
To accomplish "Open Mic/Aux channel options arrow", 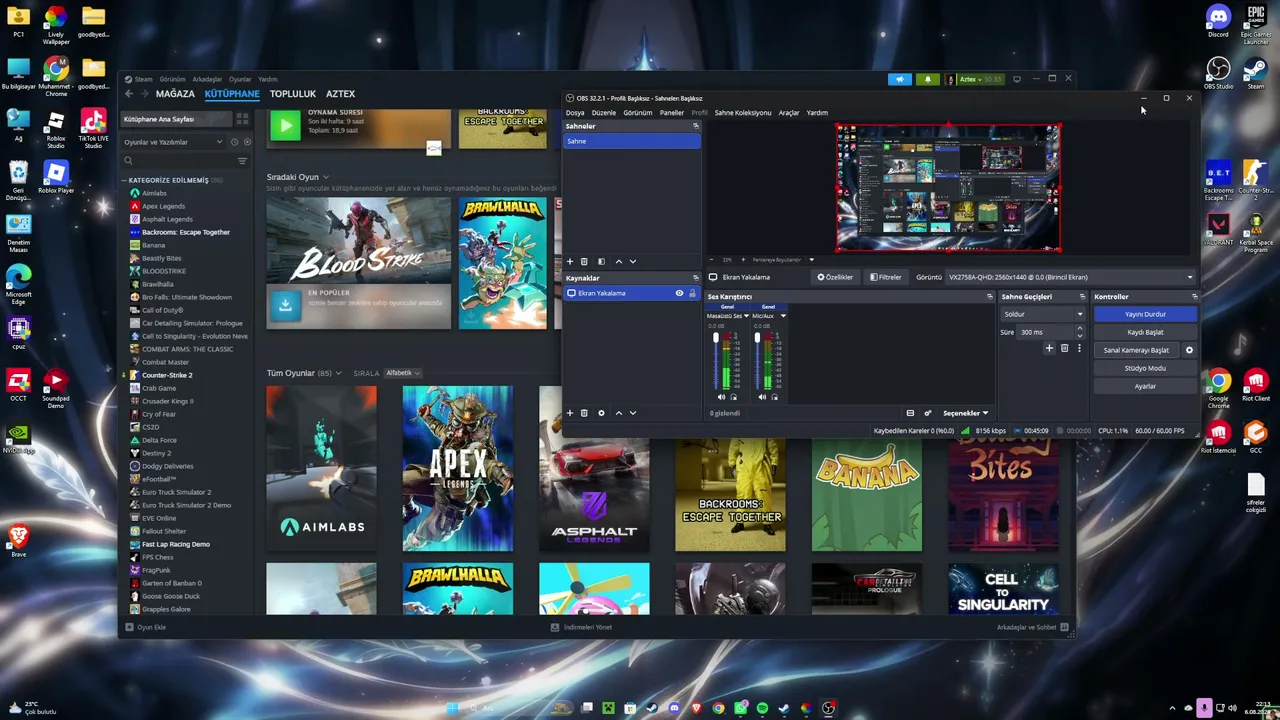I will [783, 316].
